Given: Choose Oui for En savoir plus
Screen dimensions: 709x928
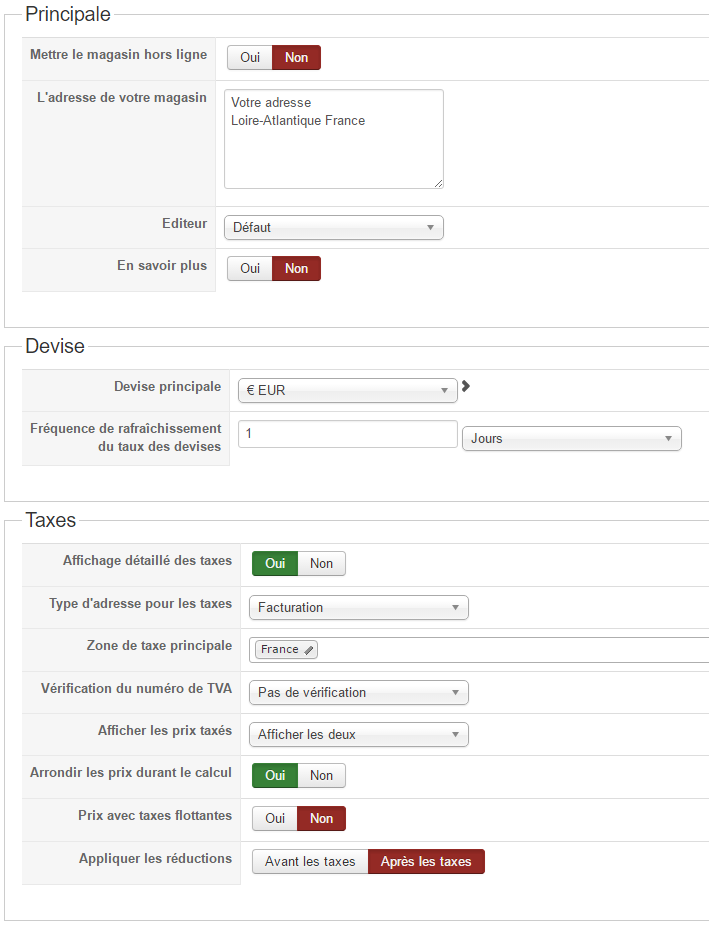Looking at the screenshot, I should pos(250,269).
